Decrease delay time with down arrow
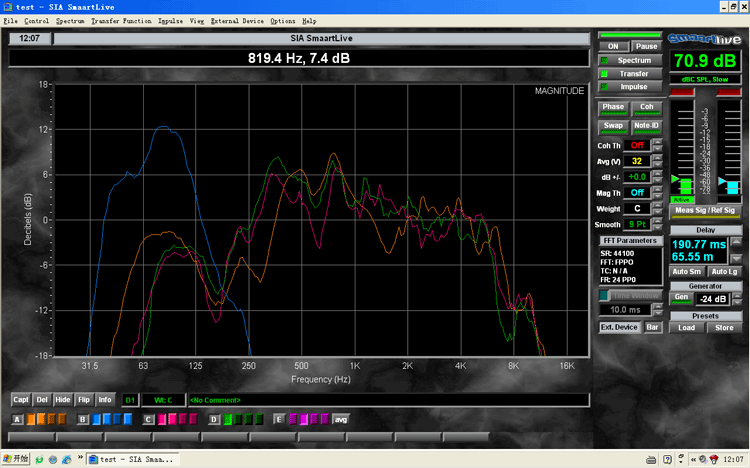The image size is (750, 468). (x=737, y=258)
